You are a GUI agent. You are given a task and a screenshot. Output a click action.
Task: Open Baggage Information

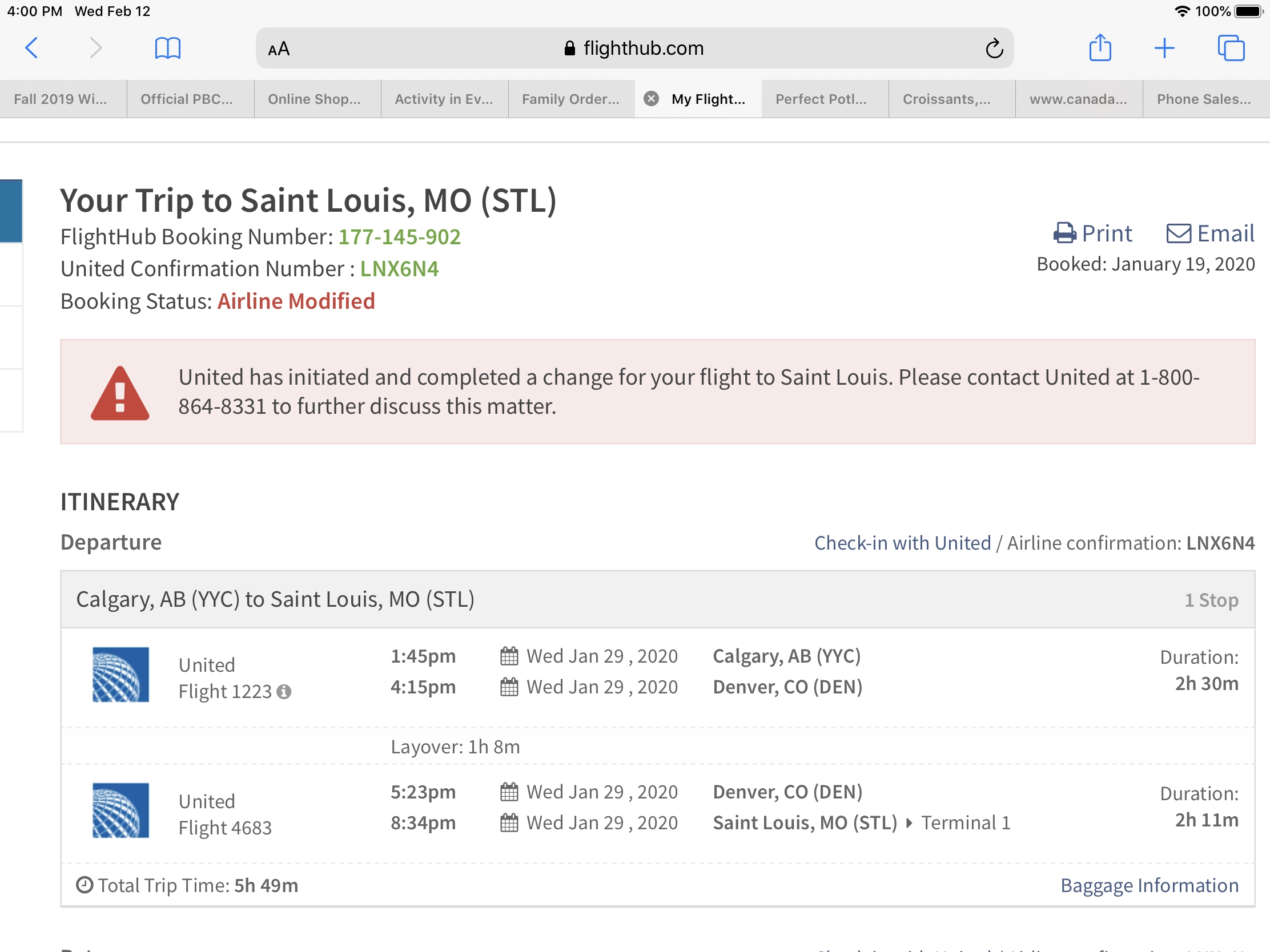1150,885
